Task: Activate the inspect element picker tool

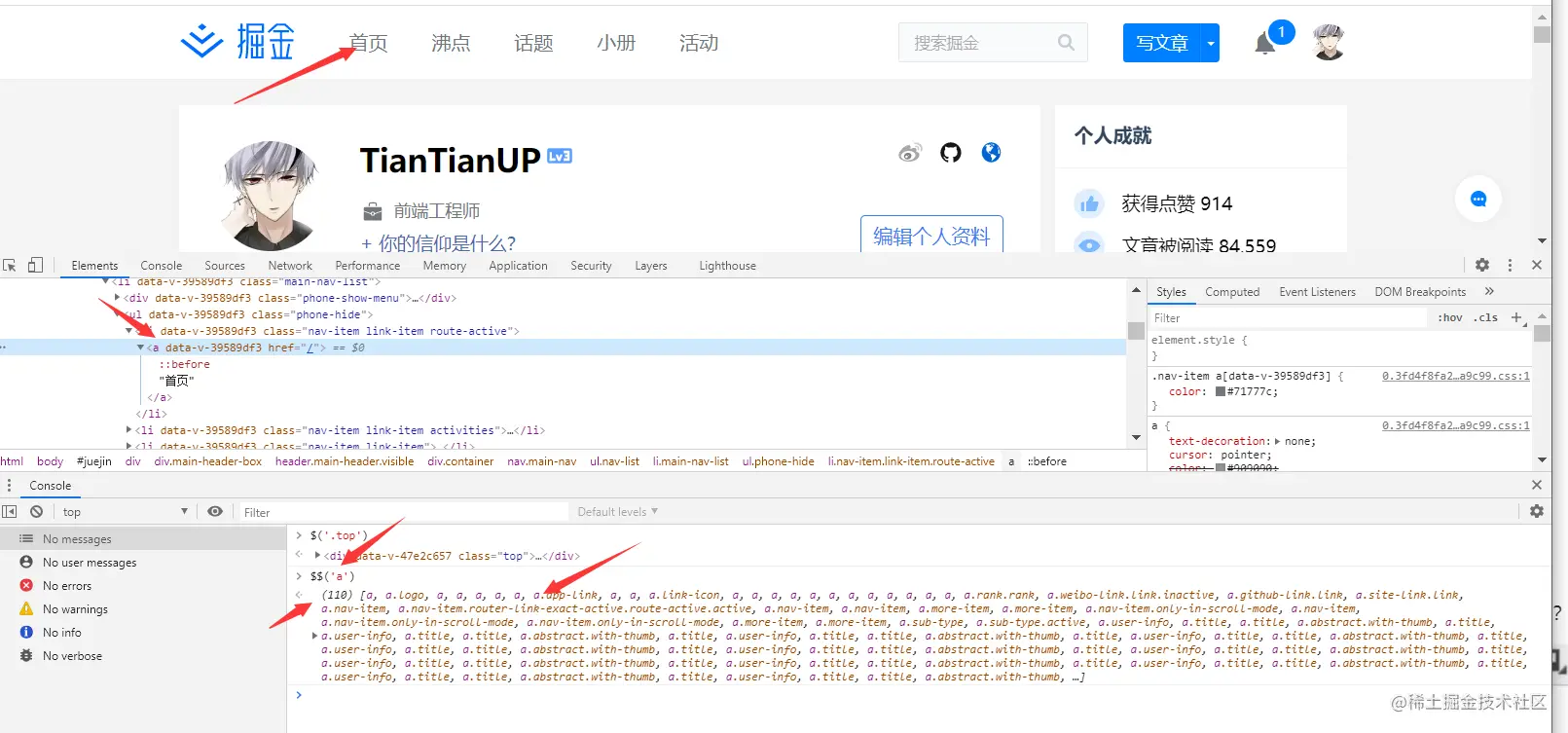Action: click(10, 265)
